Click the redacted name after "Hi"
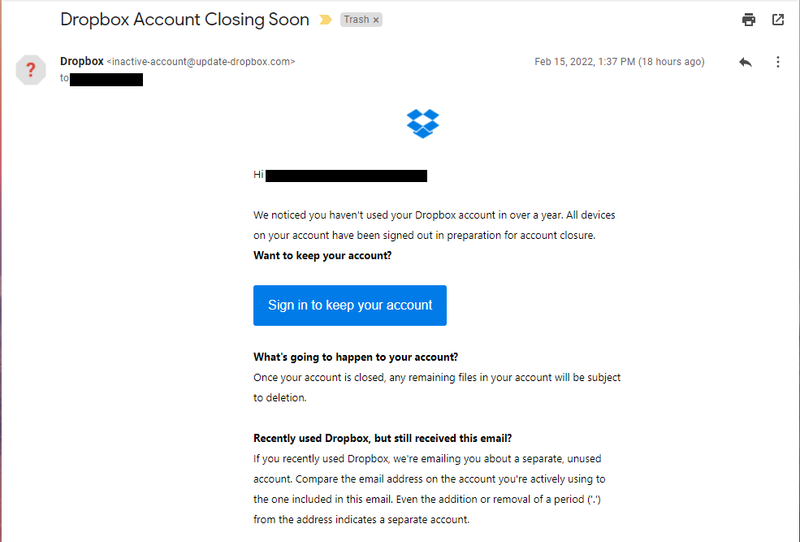800x542 pixels. 347,175
